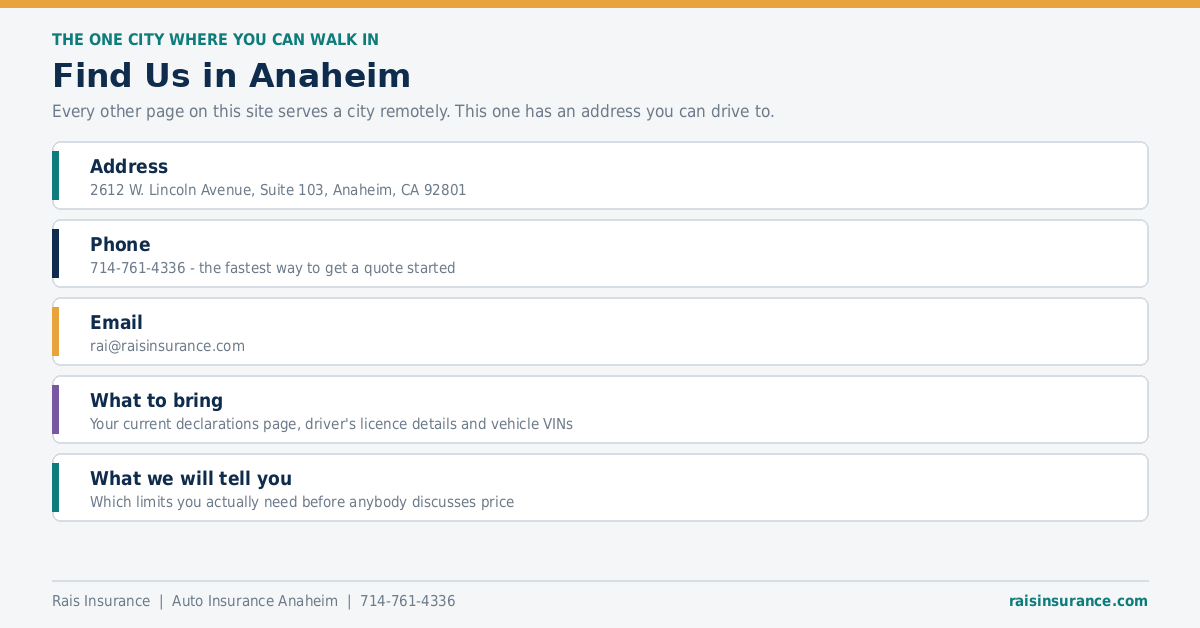Click the teal accent bar on the Address card

[56, 176]
